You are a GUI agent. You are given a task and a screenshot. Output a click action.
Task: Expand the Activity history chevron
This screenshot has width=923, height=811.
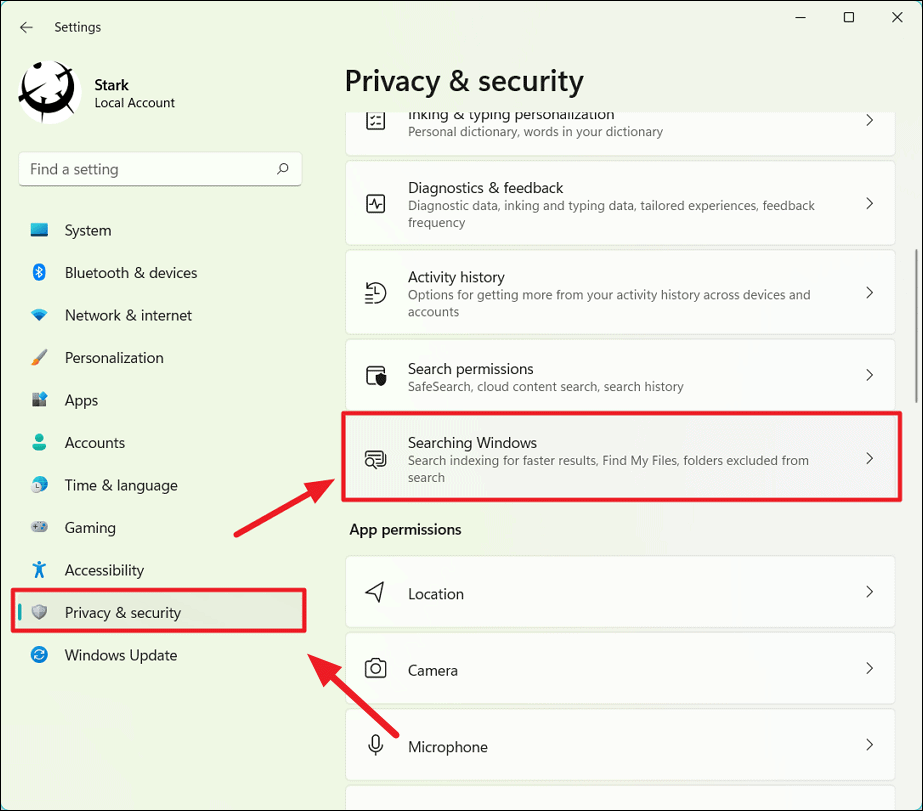[869, 293]
